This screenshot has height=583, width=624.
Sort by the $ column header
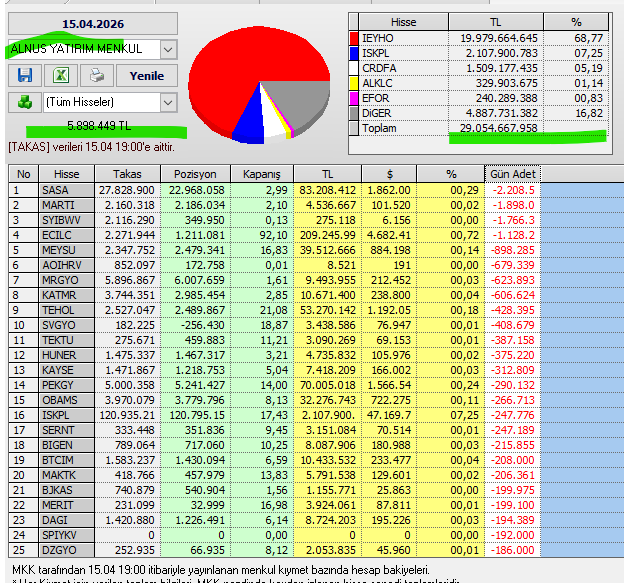(389, 174)
